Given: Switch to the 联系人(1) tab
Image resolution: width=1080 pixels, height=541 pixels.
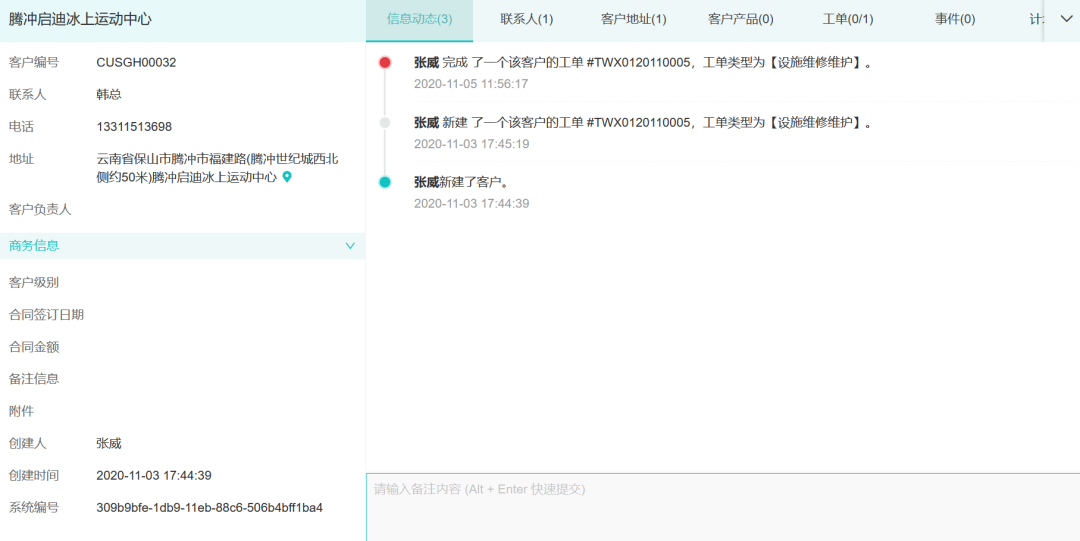Looking at the screenshot, I should click(527, 19).
